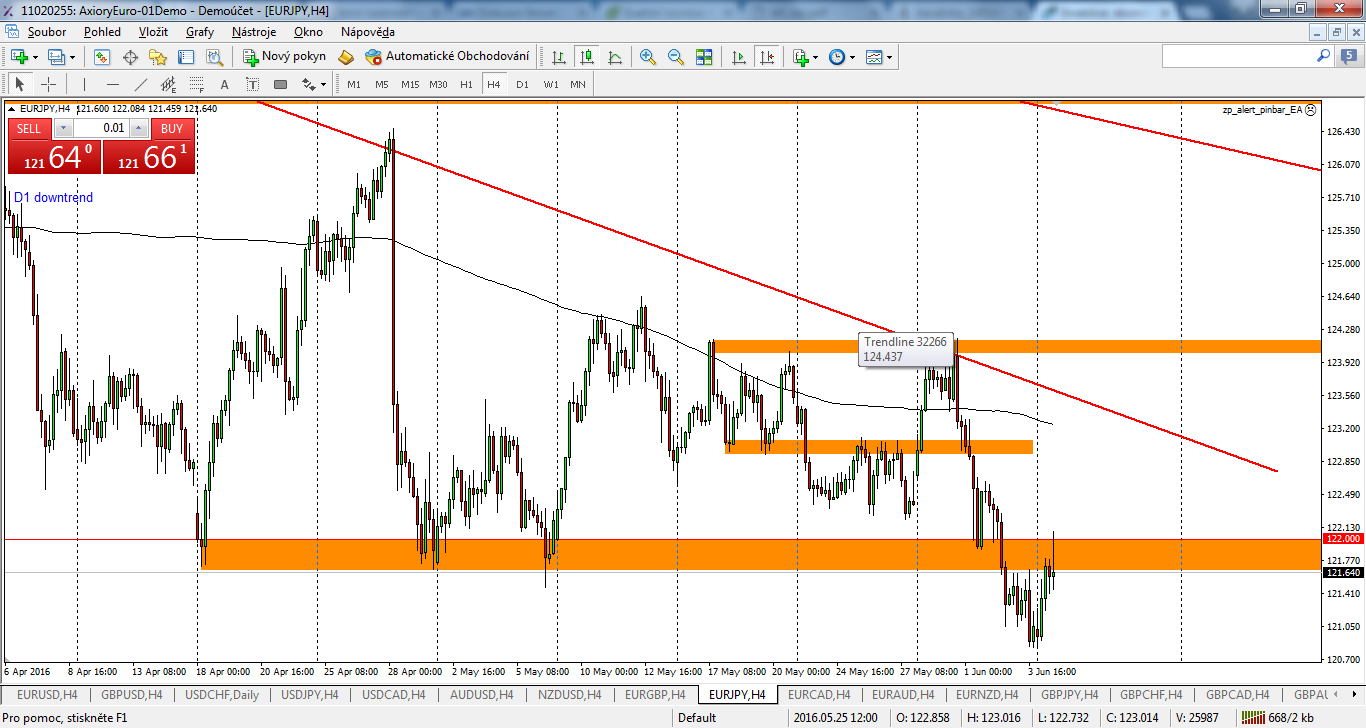Expand the Indicators dropdown arrow
Screen dimensions: 1366x728
816,57
